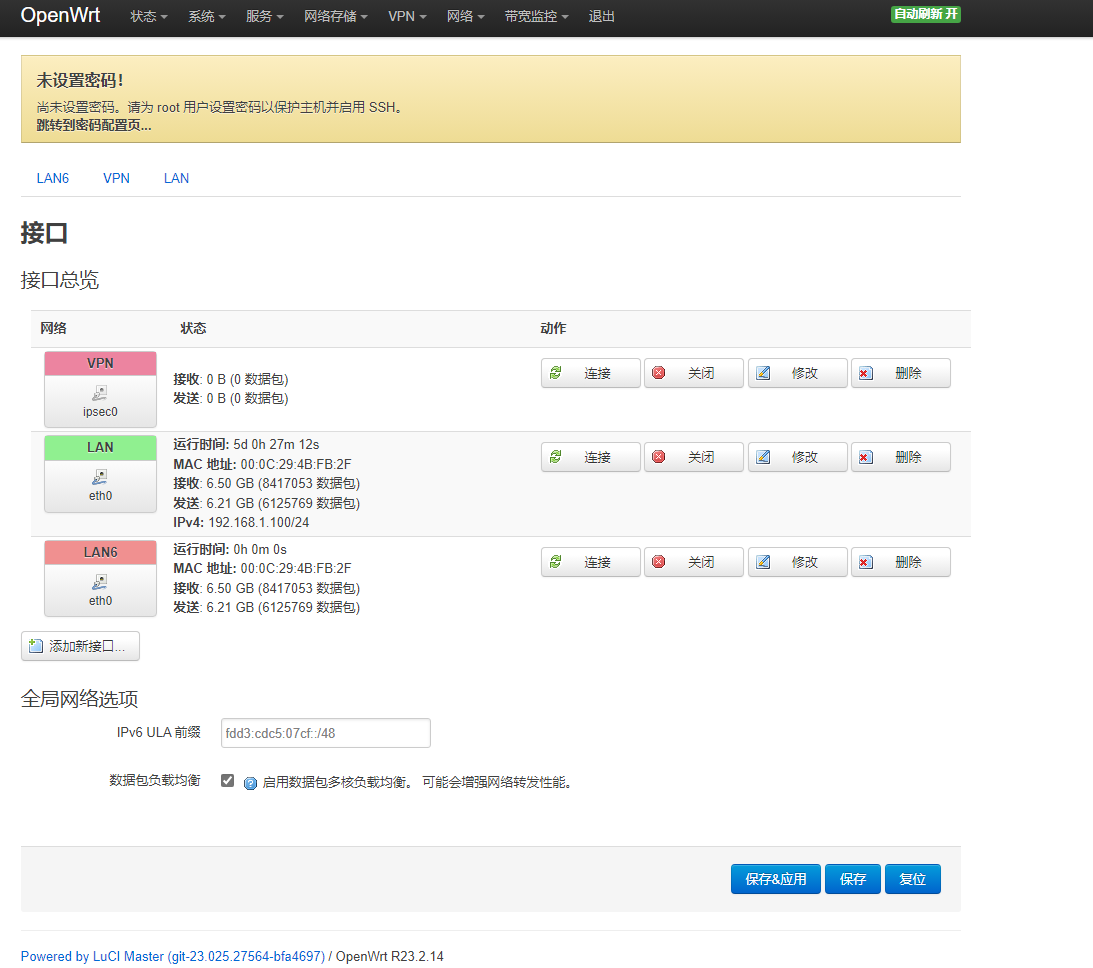Expand the VPN navigation menu
The width and height of the screenshot is (1093, 968).
[x=407, y=16]
